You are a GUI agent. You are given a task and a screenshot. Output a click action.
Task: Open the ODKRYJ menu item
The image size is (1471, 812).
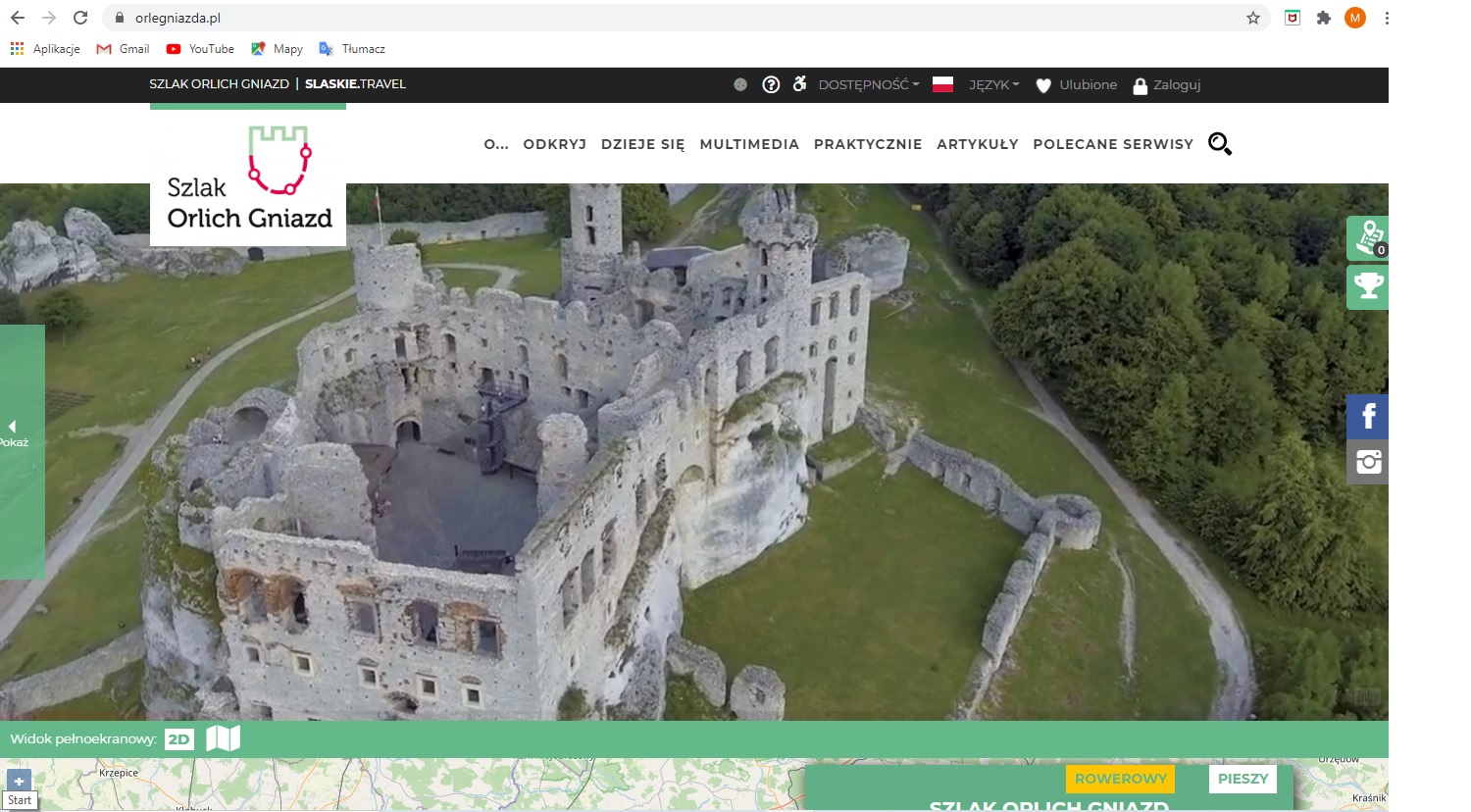click(x=554, y=144)
